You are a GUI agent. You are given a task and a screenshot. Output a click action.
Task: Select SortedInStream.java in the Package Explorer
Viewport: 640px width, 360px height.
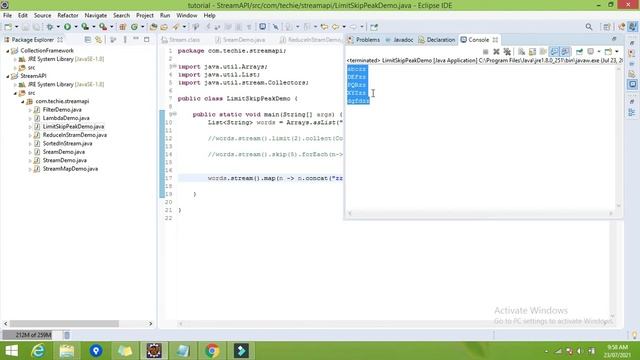[x=67, y=144]
